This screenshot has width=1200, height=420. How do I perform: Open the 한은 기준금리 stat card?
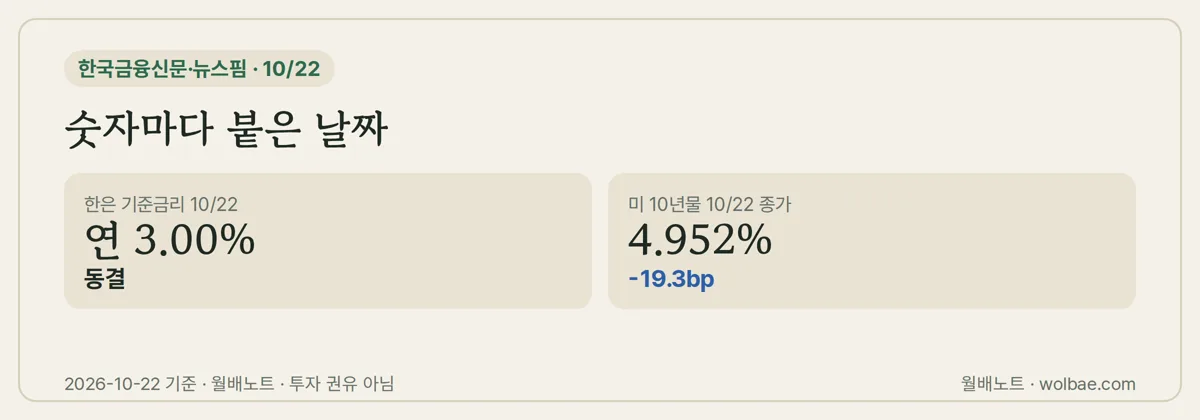(328, 241)
